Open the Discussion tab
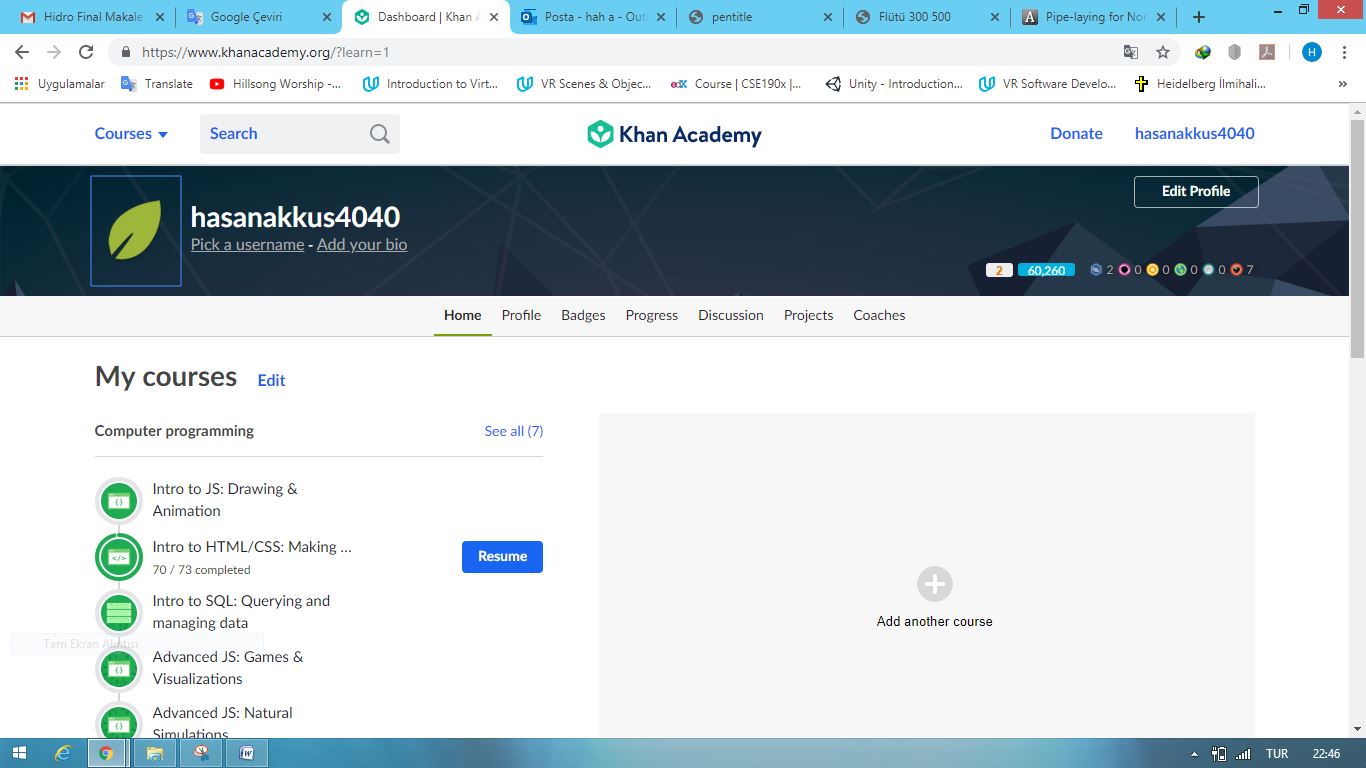 [731, 315]
